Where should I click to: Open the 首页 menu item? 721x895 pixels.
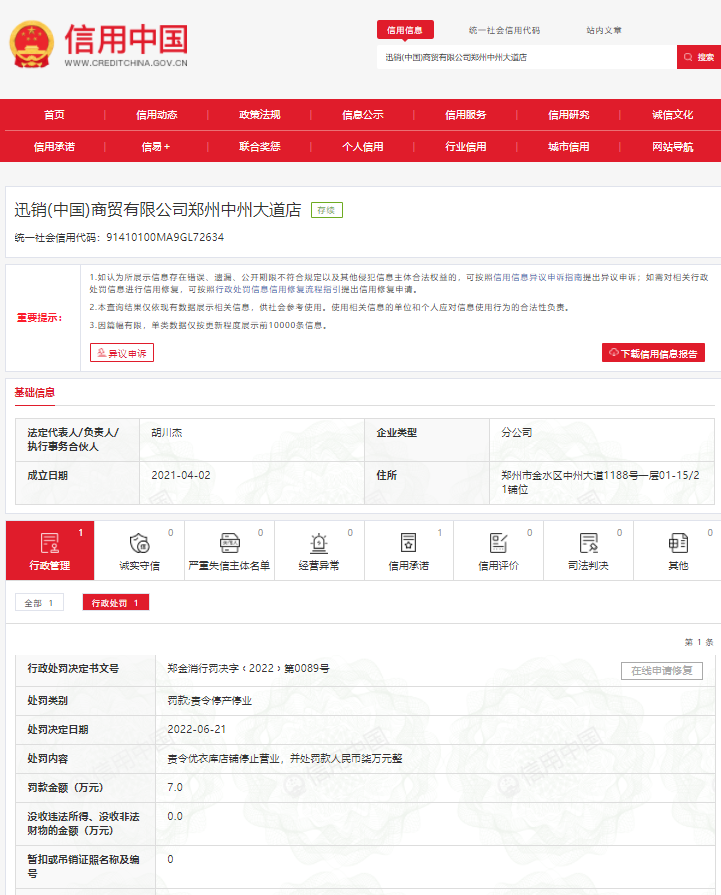54,115
